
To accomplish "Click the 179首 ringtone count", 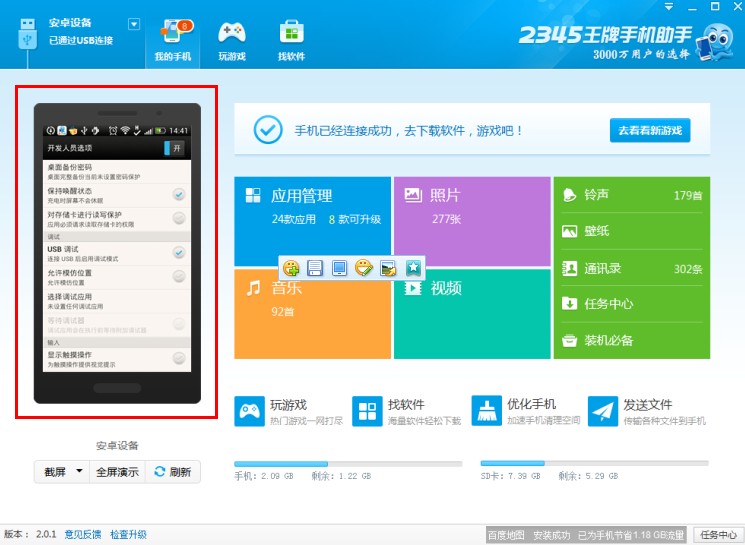I will [688, 195].
